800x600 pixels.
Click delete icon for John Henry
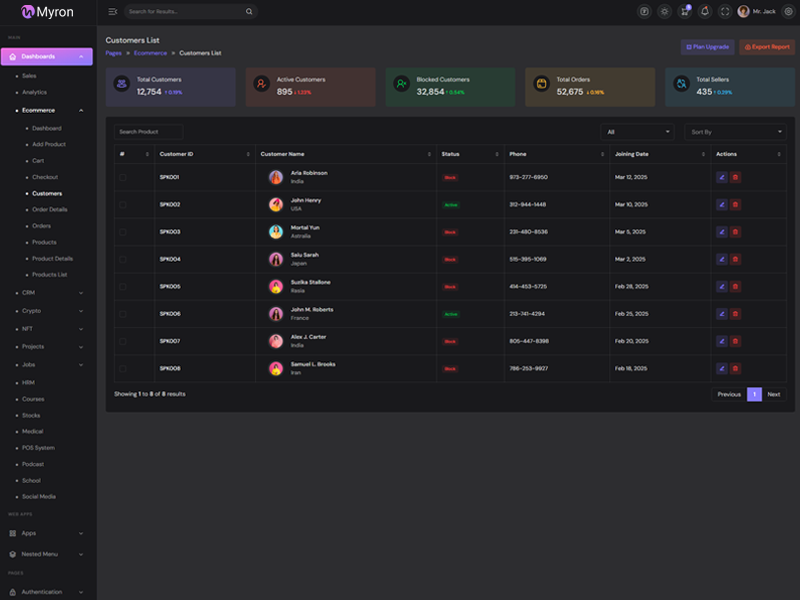click(735, 204)
